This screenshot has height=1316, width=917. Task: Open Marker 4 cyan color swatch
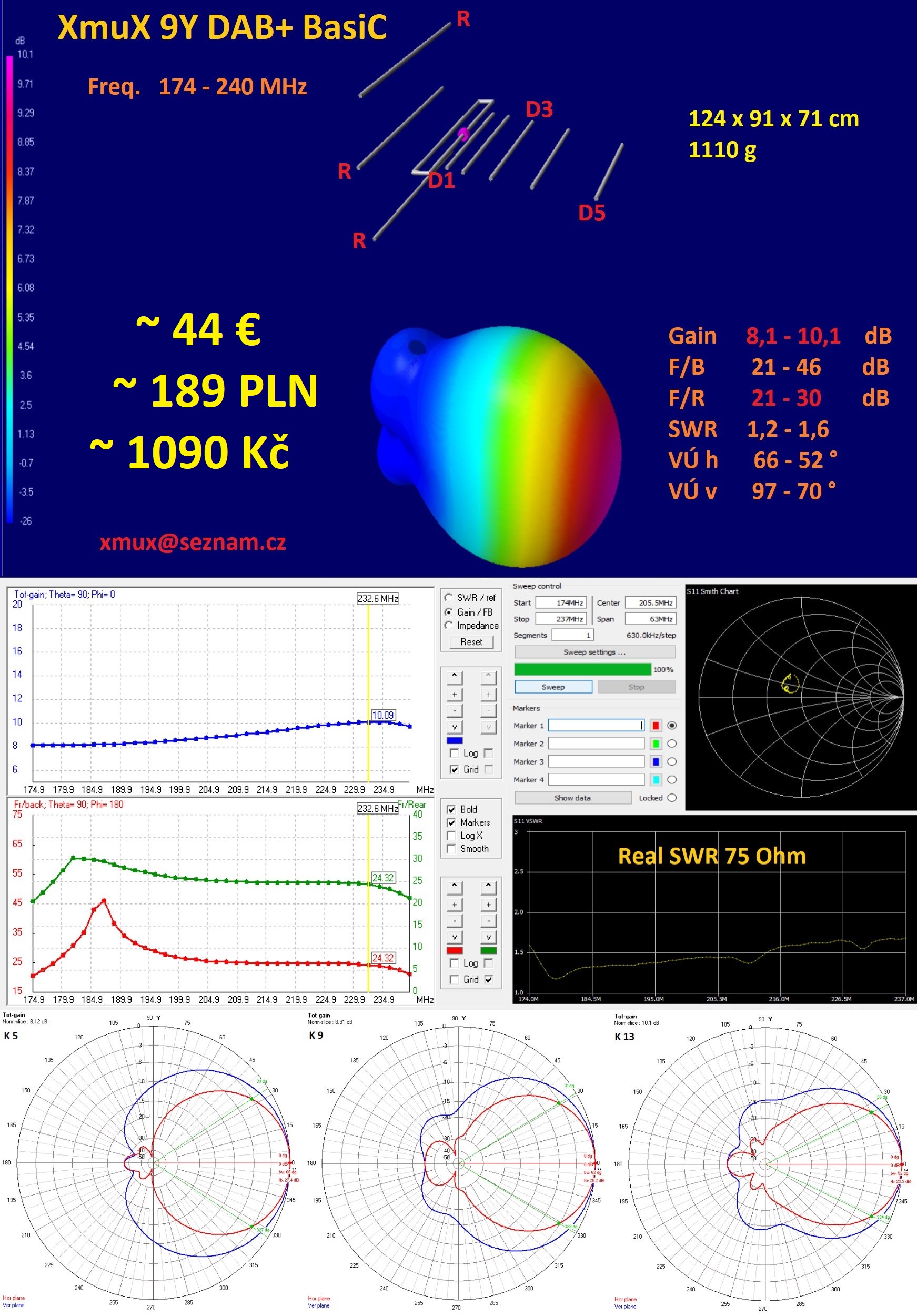[x=656, y=779]
